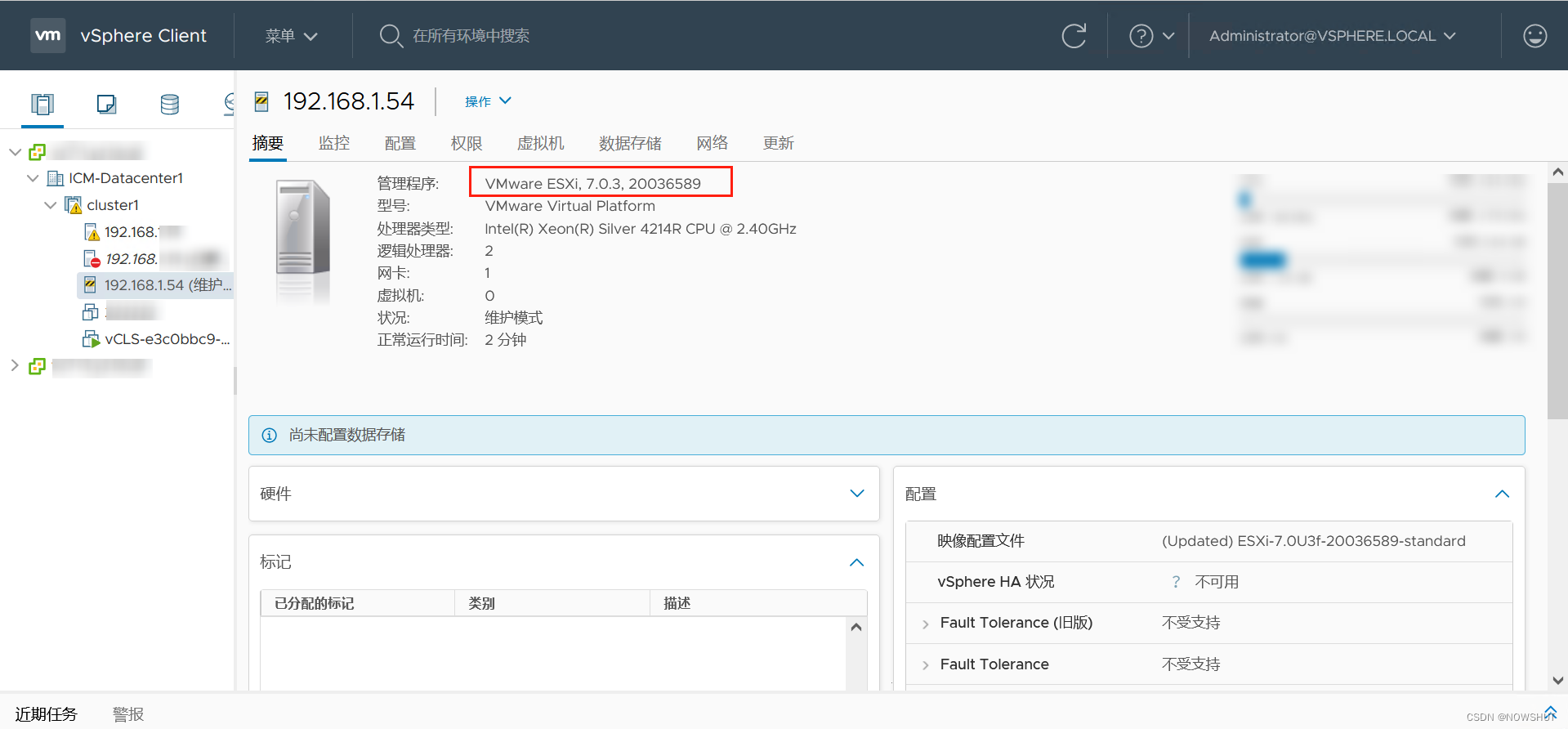Switch to the 虚拟机 tab
This screenshot has width=1568, height=729.
(x=541, y=143)
